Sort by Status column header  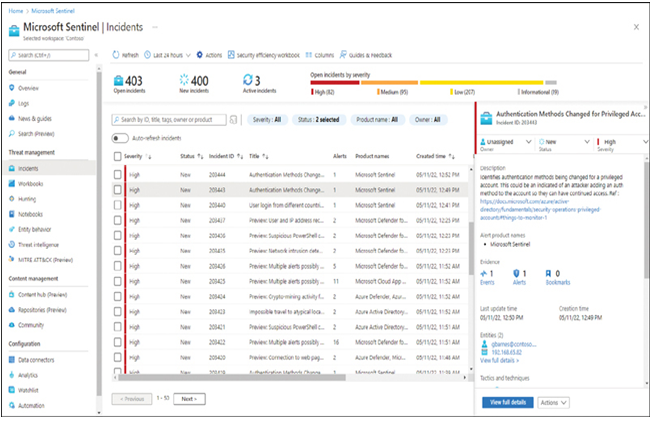[192, 157]
